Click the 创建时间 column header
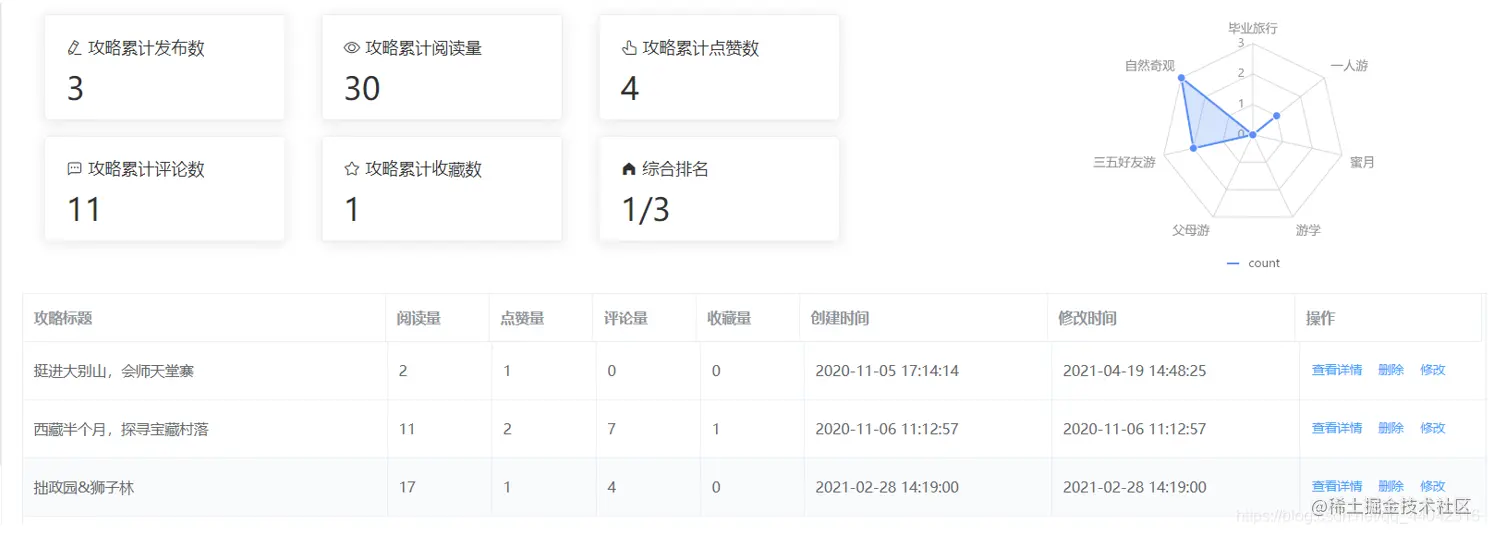 click(x=924, y=318)
